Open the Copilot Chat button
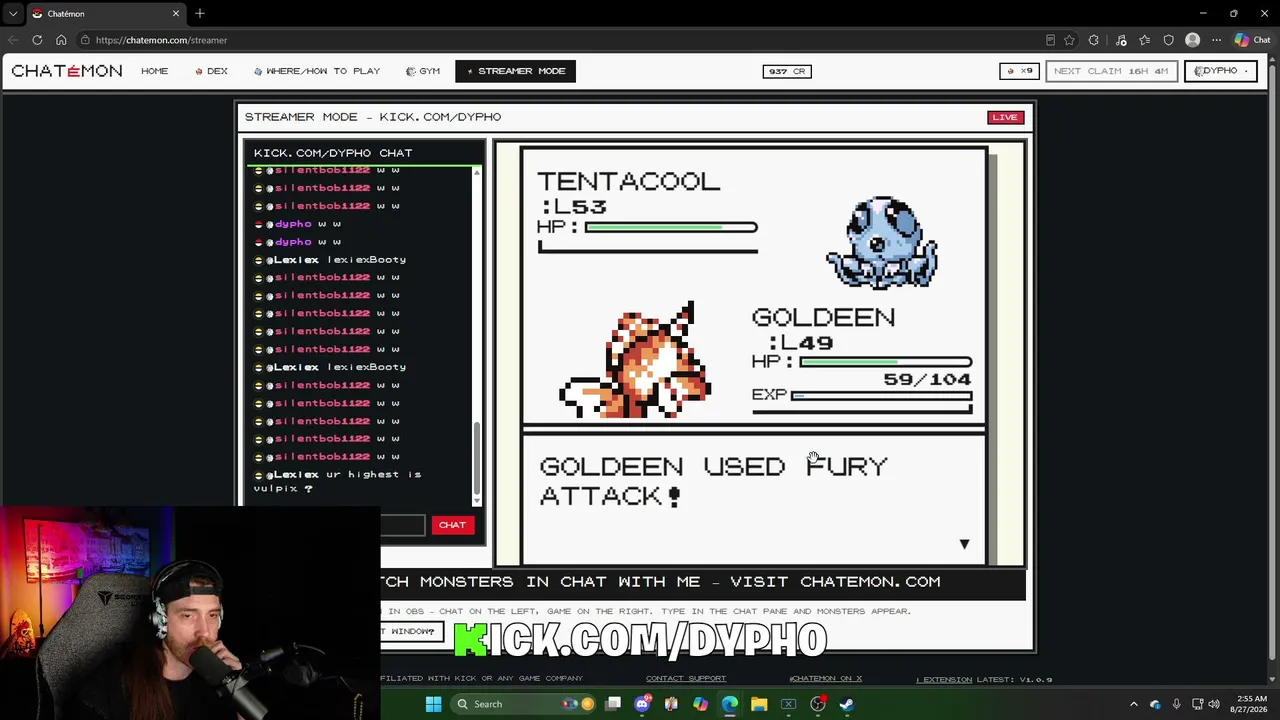This screenshot has height=720, width=1280. tap(1252, 40)
